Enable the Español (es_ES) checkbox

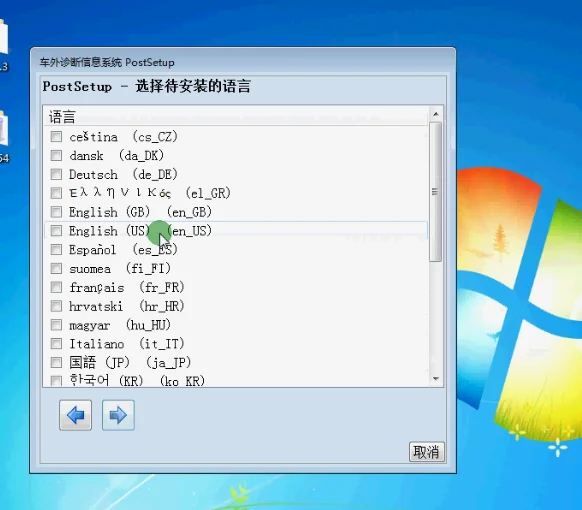coord(56,249)
